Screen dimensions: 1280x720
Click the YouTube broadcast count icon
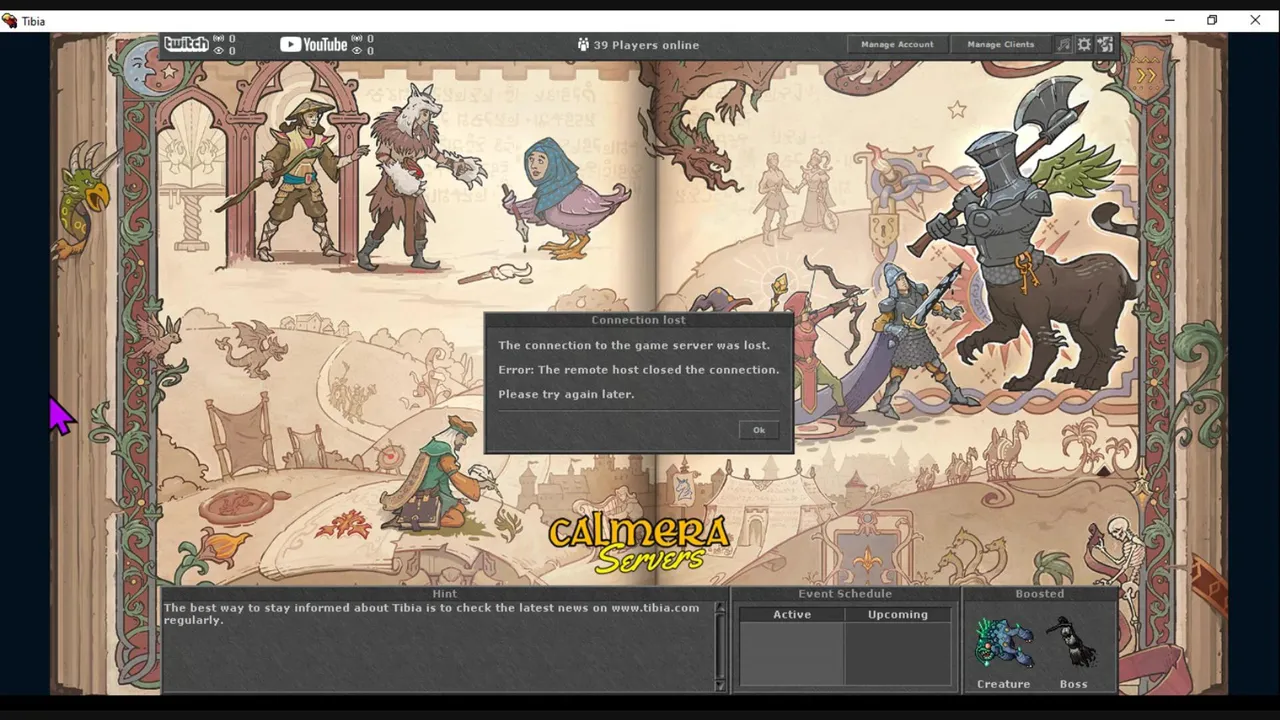click(356, 39)
